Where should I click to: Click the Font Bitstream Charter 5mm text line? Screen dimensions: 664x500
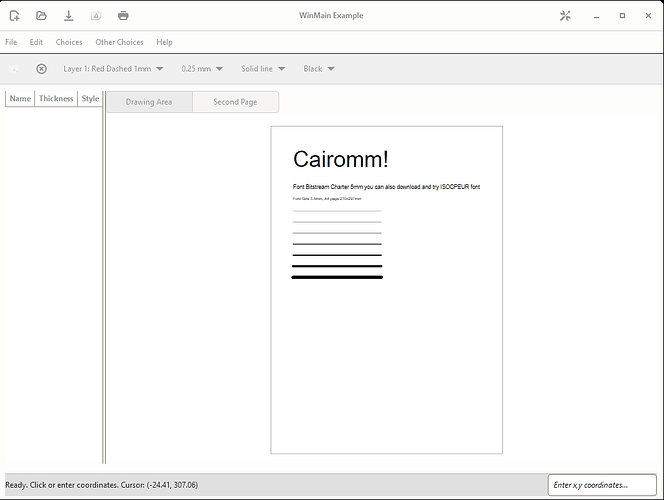[x=386, y=187]
